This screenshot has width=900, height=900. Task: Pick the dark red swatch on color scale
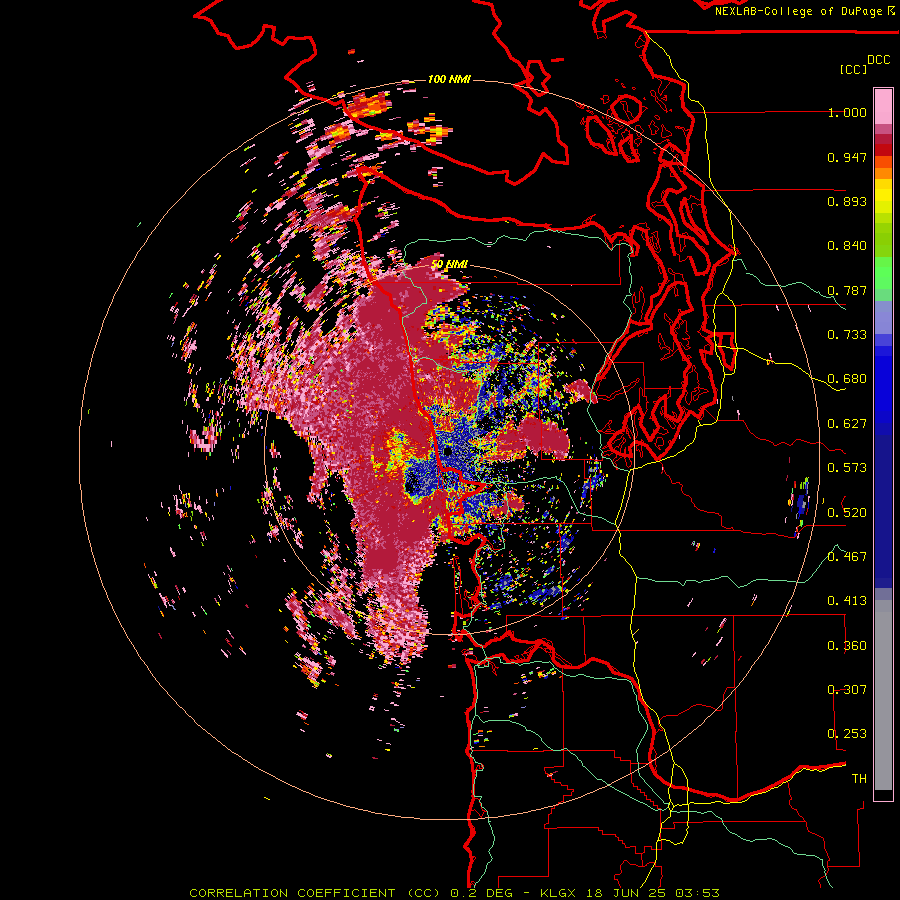tap(883, 139)
